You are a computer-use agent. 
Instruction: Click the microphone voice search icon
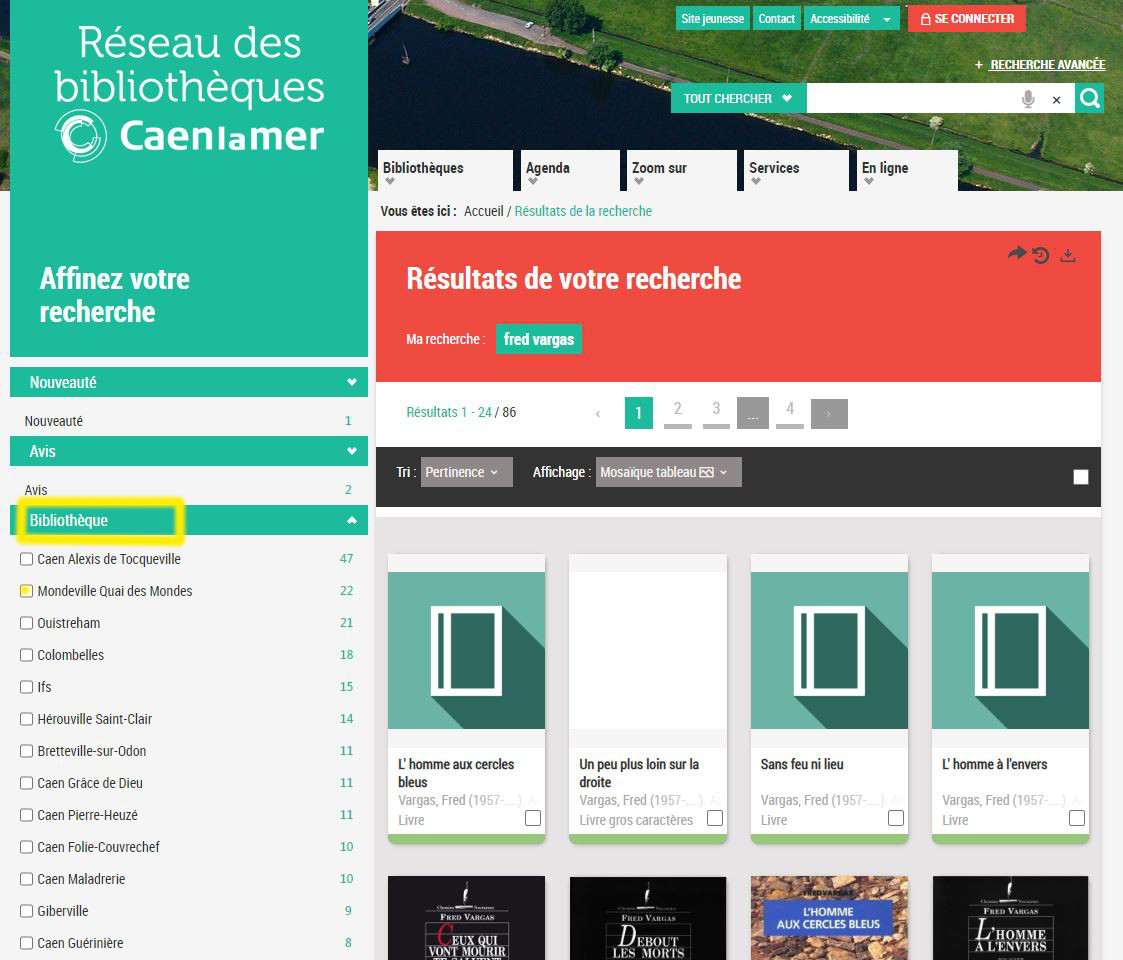1027,99
